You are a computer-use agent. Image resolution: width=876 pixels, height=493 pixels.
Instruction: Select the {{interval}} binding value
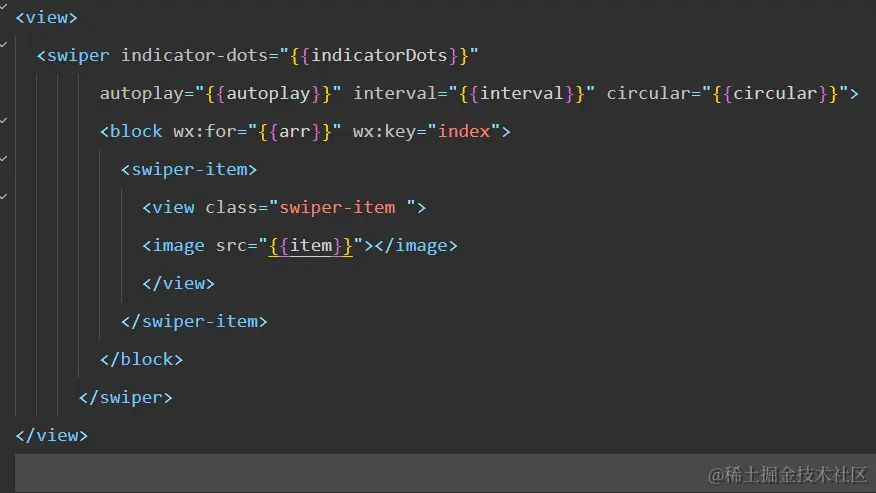(x=522, y=93)
